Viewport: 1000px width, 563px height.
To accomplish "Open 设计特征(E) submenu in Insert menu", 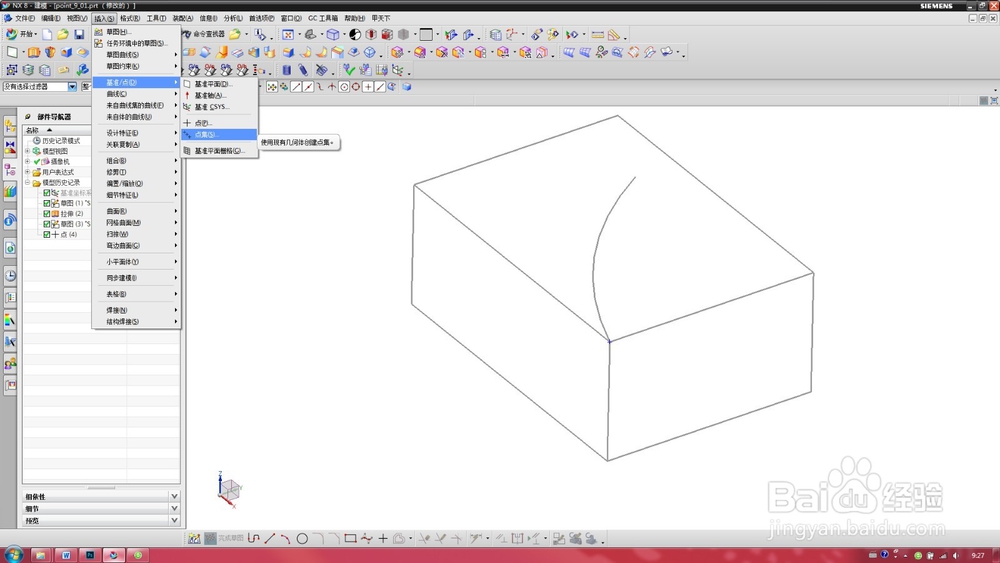I will click(x=136, y=133).
